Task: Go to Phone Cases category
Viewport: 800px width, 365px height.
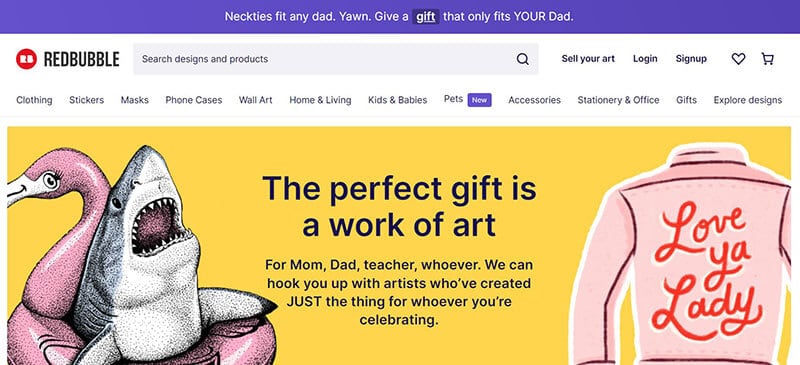Action: coord(194,100)
